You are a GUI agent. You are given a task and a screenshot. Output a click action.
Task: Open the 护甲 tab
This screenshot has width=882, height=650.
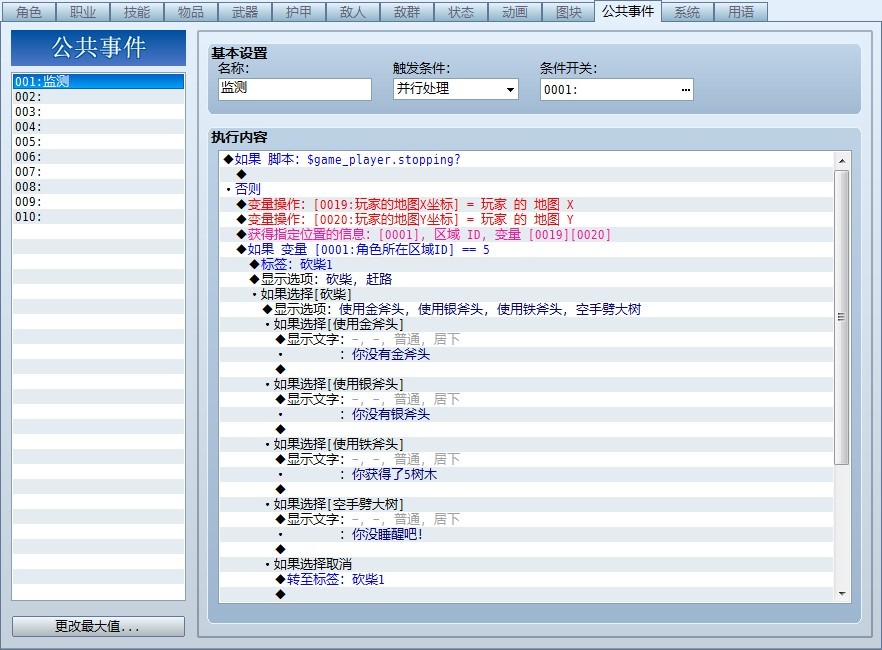tap(299, 12)
